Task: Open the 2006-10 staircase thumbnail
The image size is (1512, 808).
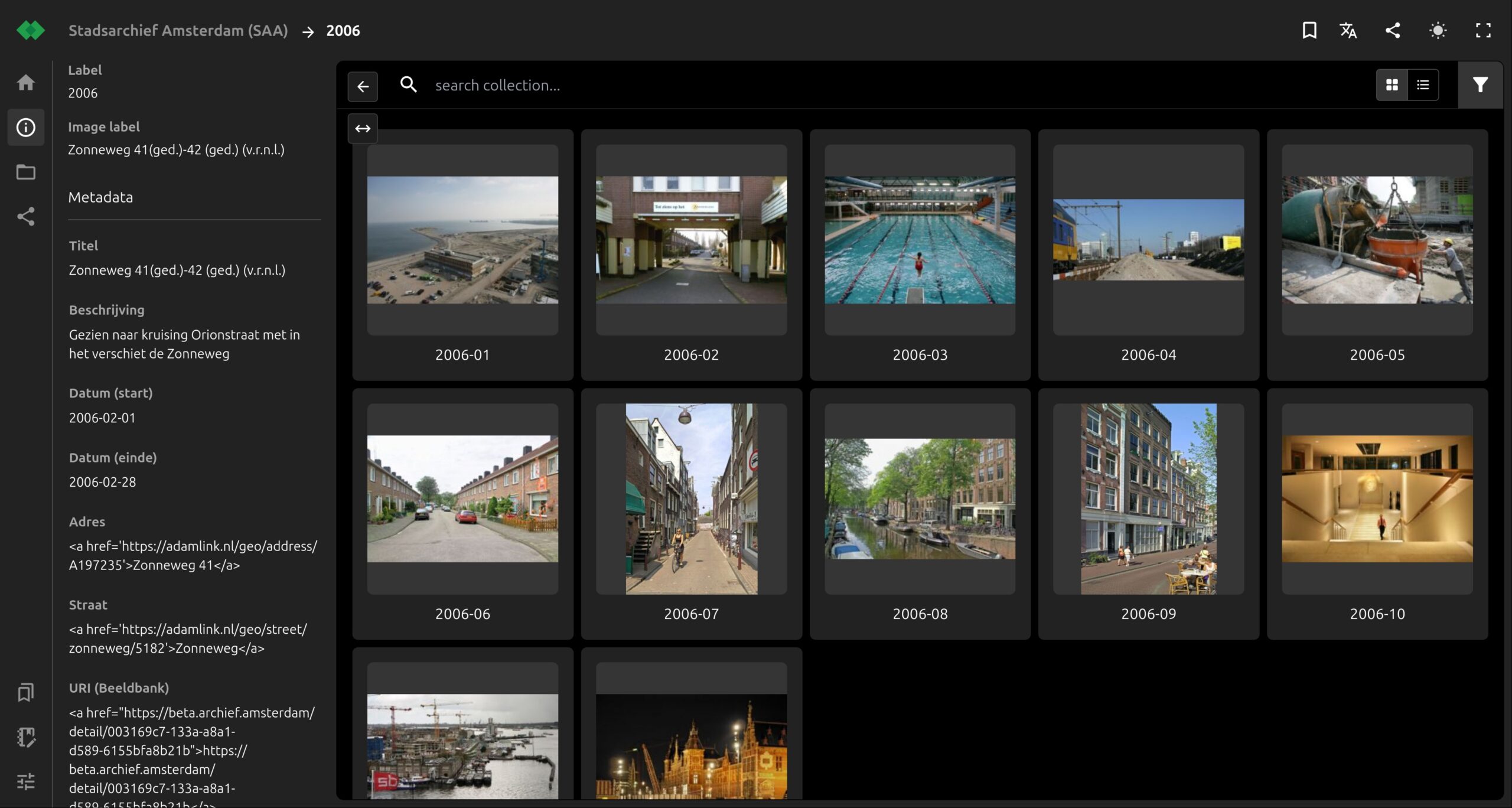Action: 1377,499
